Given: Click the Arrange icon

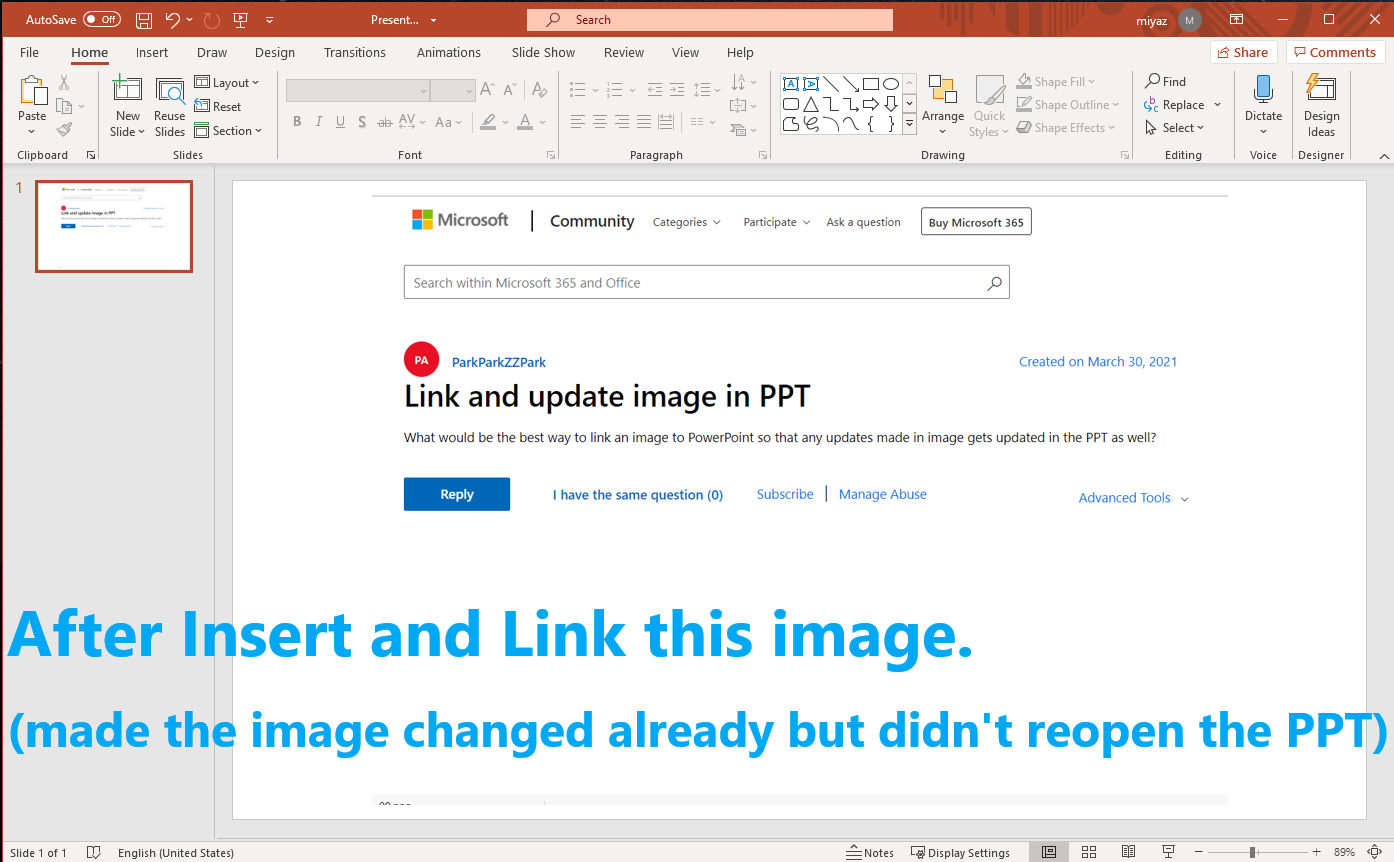Looking at the screenshot, I should [x=942, y=89].
